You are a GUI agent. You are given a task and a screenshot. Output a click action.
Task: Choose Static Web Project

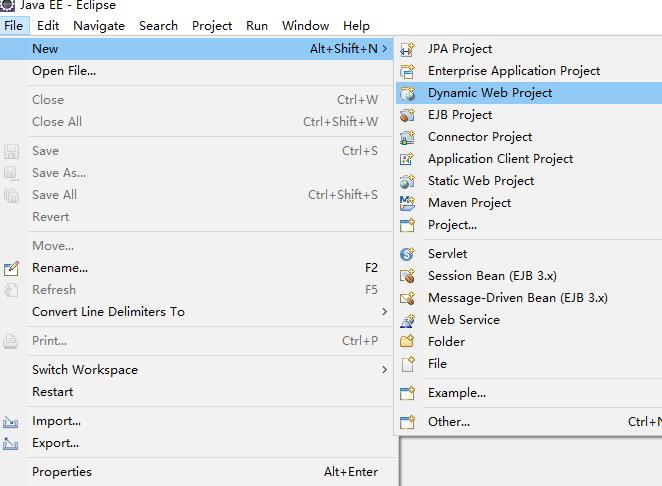coord(529,181)
